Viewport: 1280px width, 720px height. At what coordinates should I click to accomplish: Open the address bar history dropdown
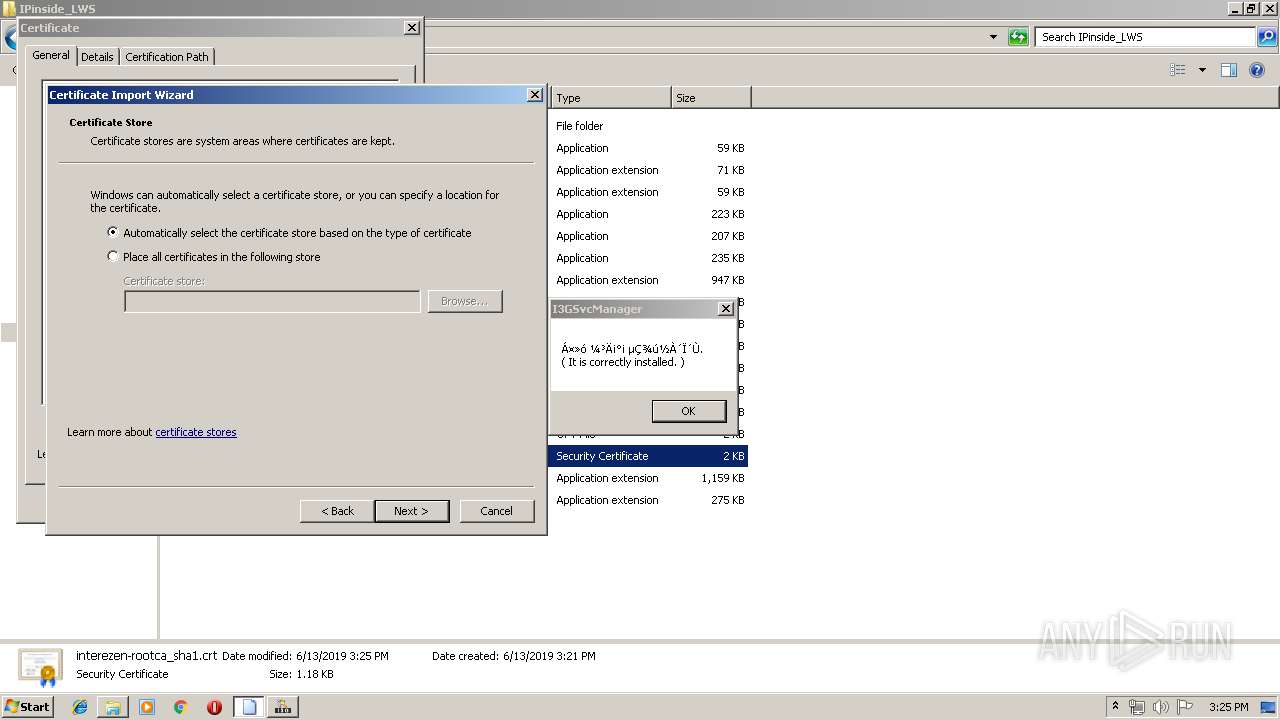point(993,37)
